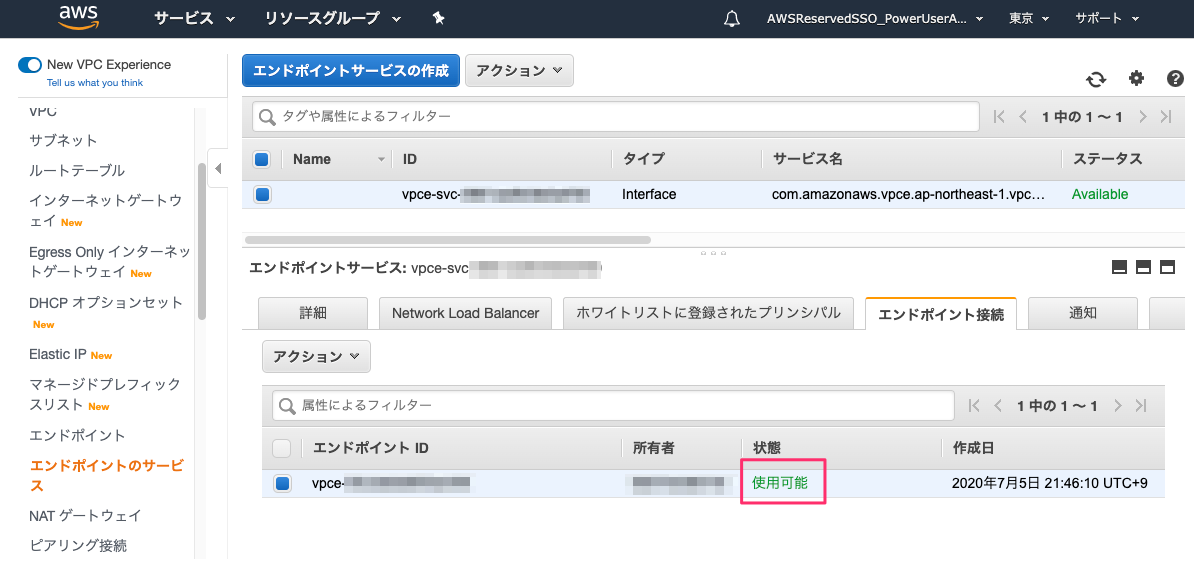Open マネージドプレフィックスリスト in sidebar

[105, 394]
